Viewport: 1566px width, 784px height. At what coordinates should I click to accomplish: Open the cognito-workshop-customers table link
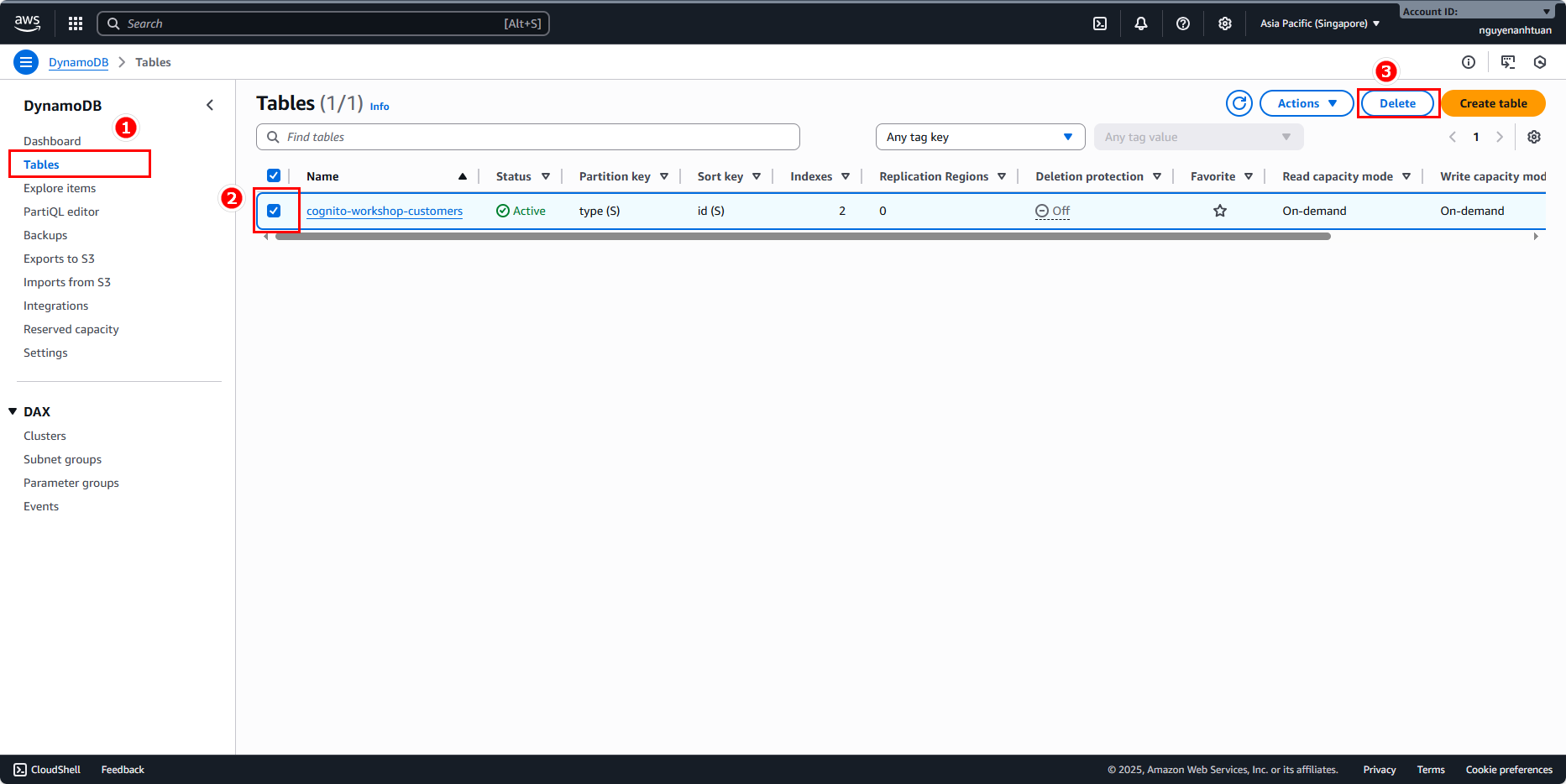(385, 211)
